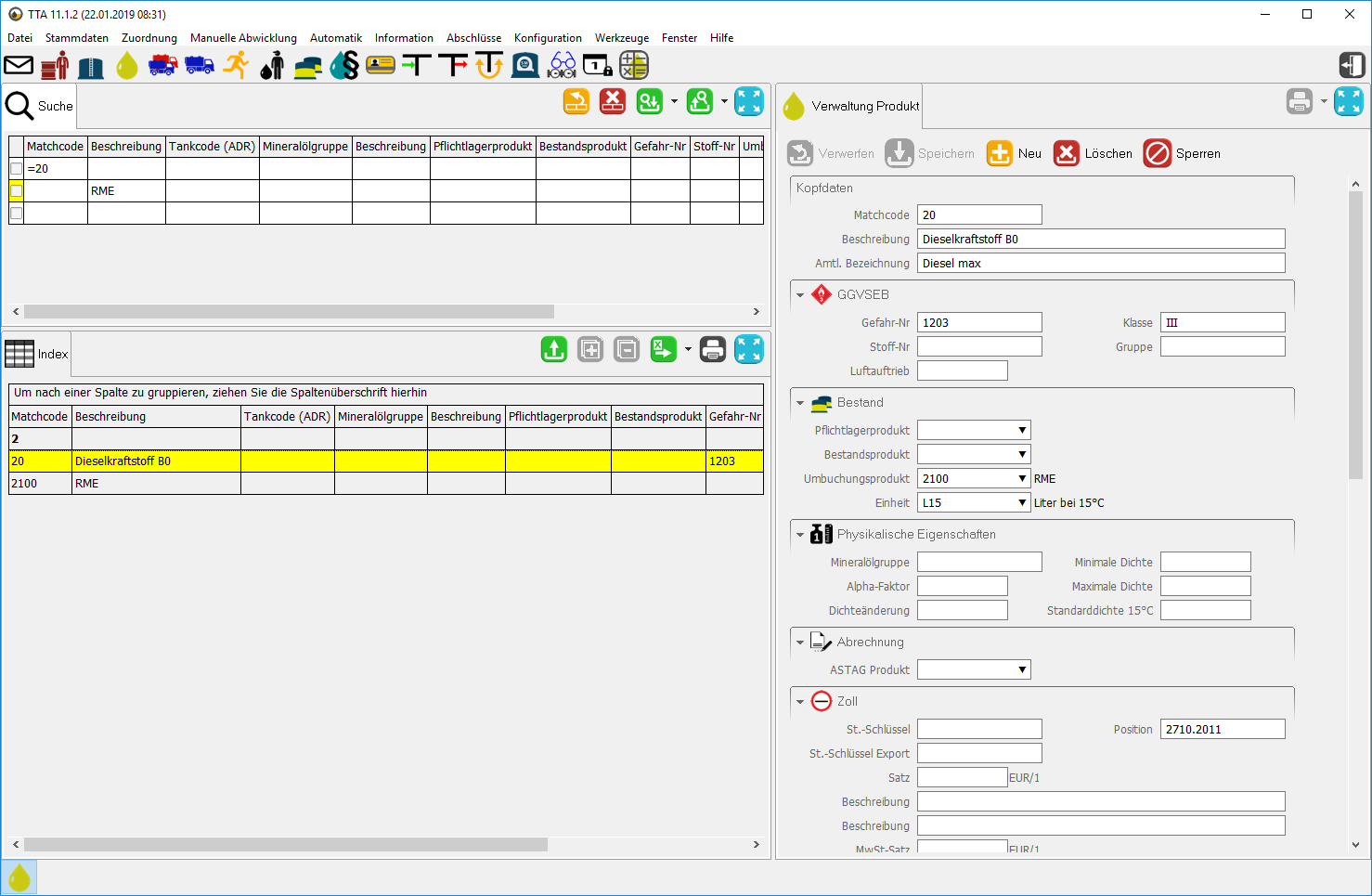Click the T icon with red arrow
1372x896 pixels.
tap(453, 65)
